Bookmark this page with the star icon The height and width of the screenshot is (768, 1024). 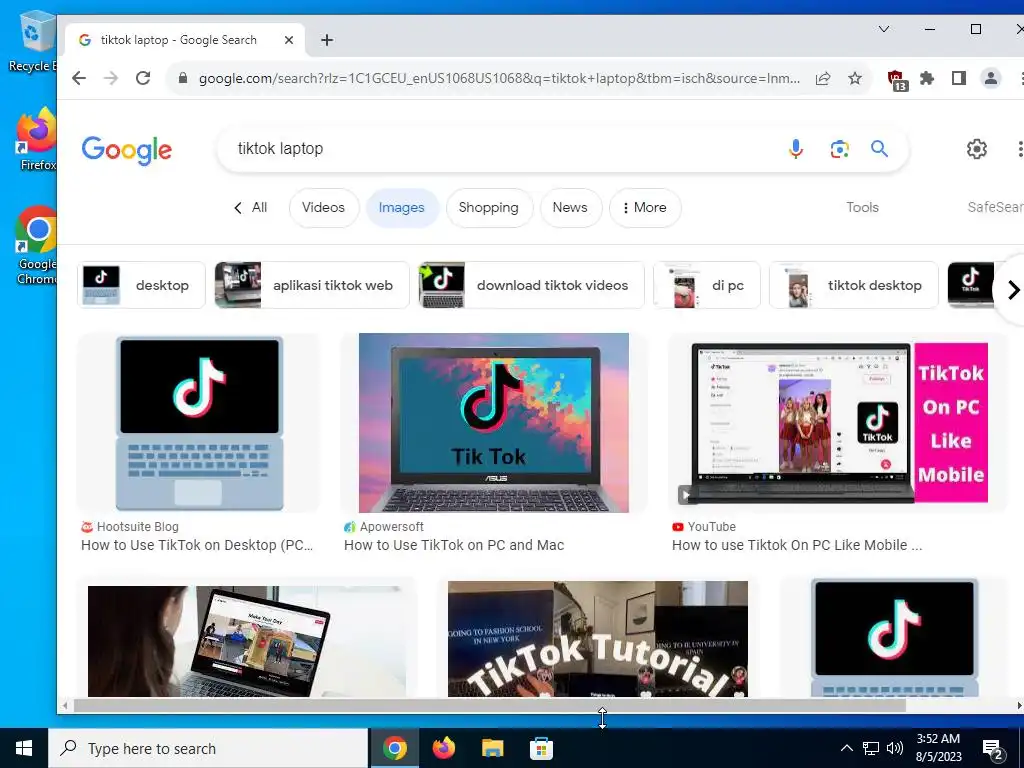(x=855, y=78)
